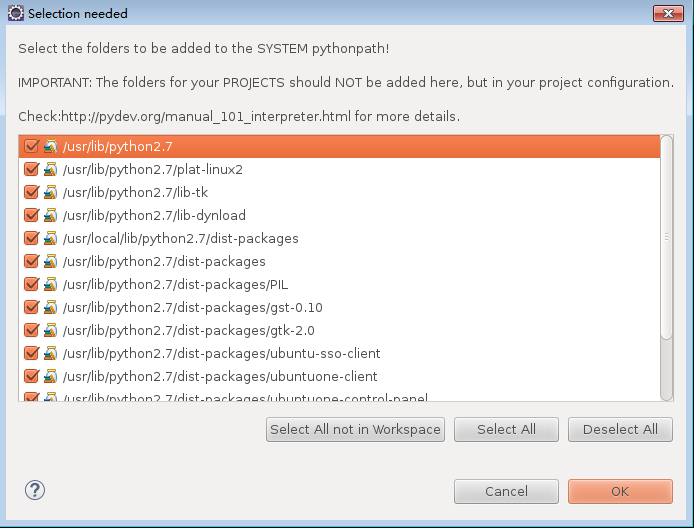
Task: Click the folder icon next to dist-packages/gtk-2.0
Action: pyautogui.click(x=50, y=330)
